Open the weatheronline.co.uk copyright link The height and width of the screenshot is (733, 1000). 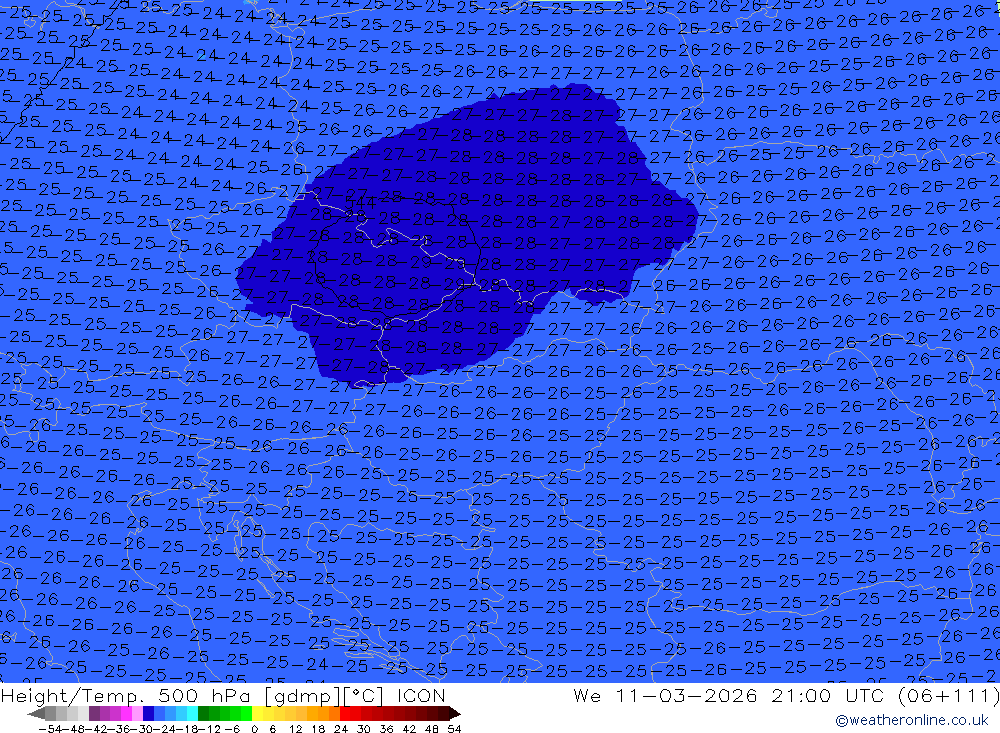911,720
